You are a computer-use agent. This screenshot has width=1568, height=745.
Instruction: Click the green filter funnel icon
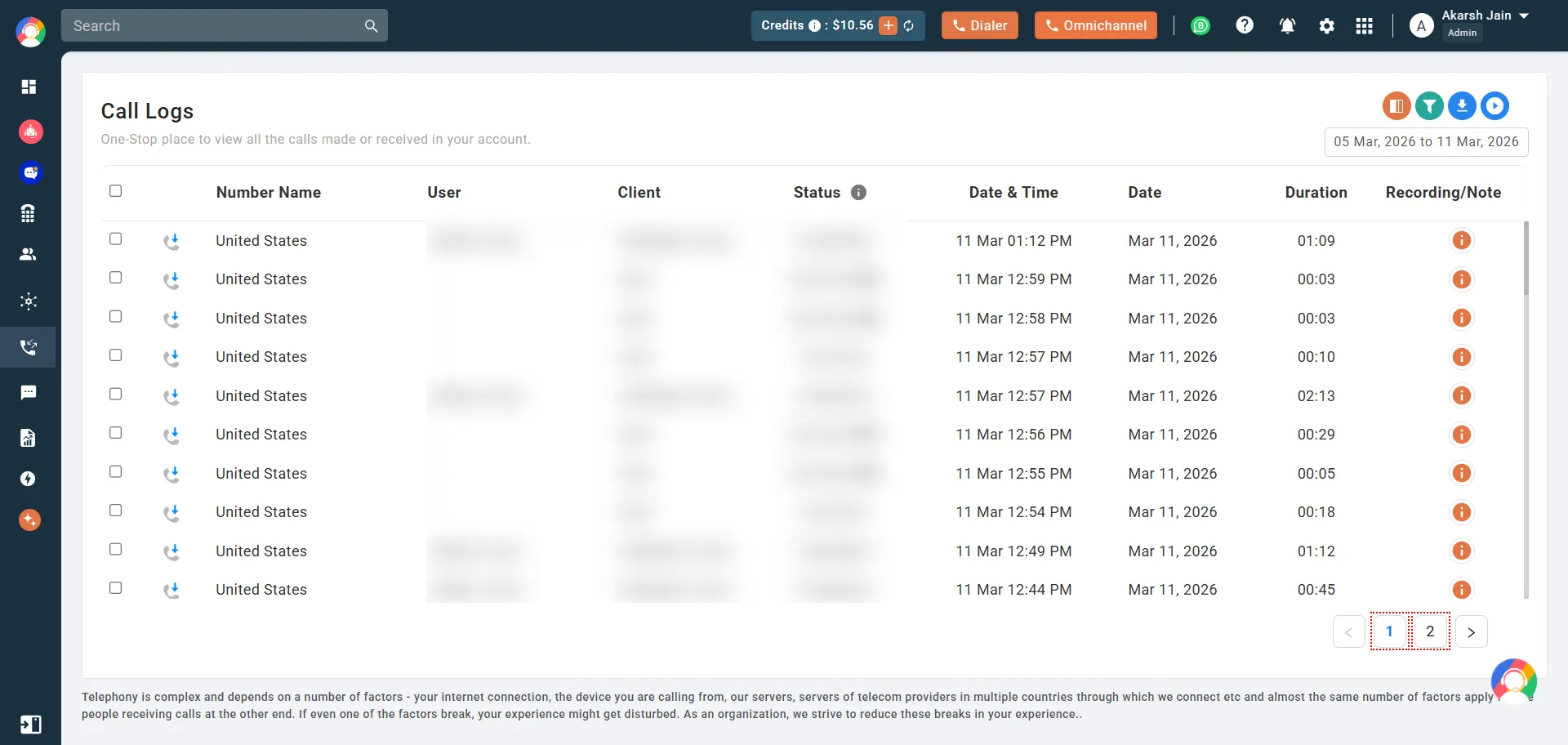click(1429, 105)
